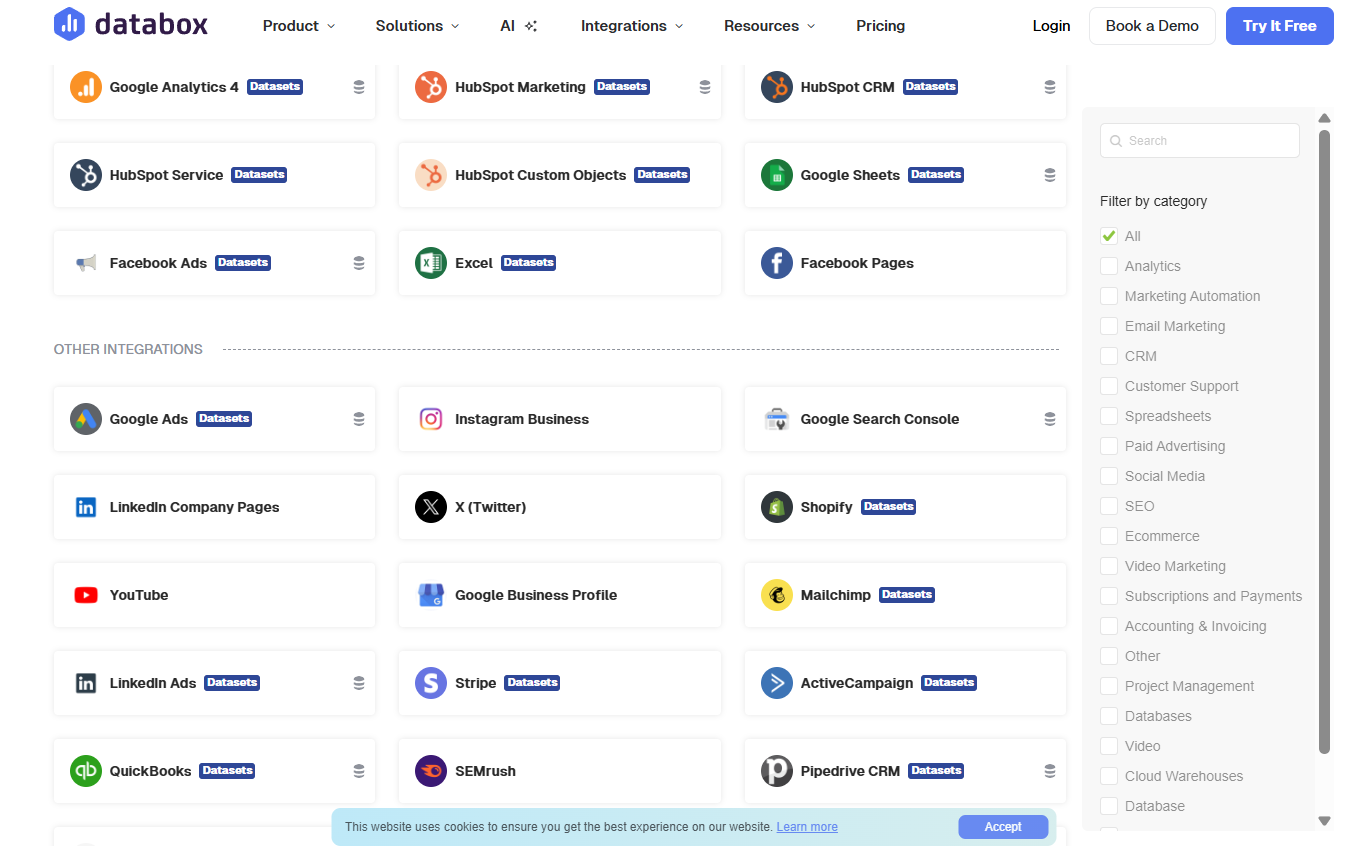This screenshot has width=1371, height=846.
Task: Expand the Integrations dropdown menu
Action: click(631, 25)
